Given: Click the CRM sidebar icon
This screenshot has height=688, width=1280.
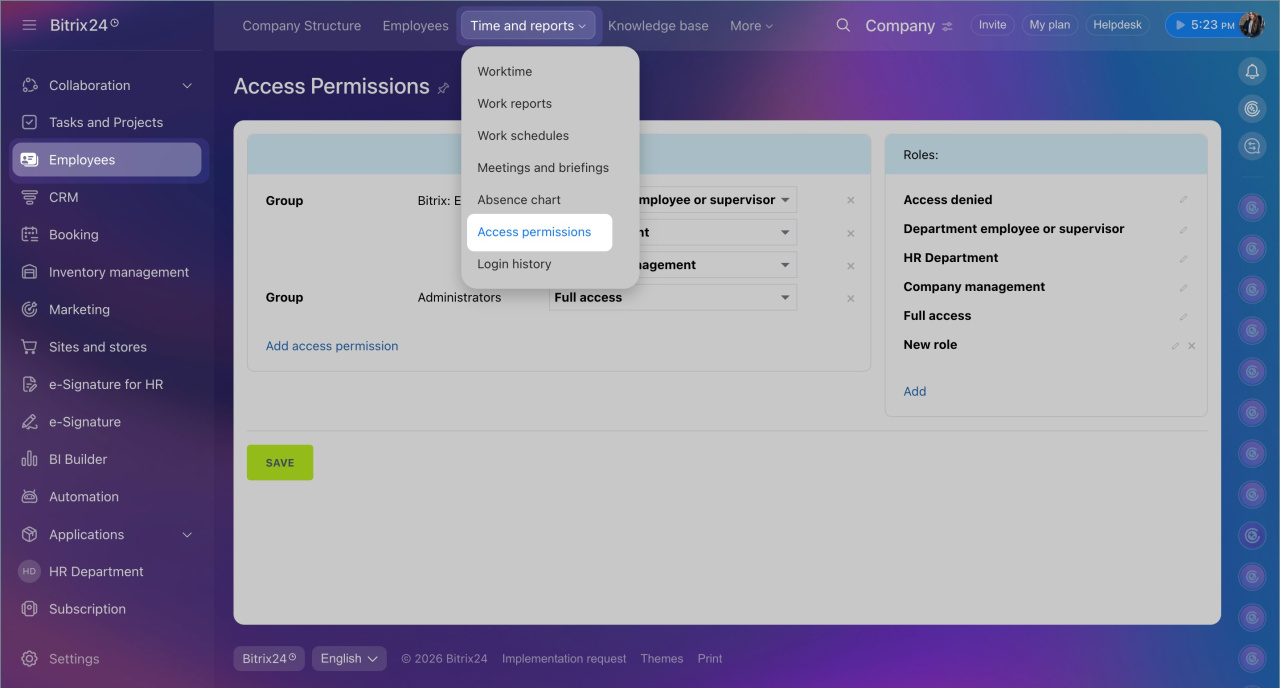Looking at the screenshot, I should pyautogui.click(x=30, y=197).
